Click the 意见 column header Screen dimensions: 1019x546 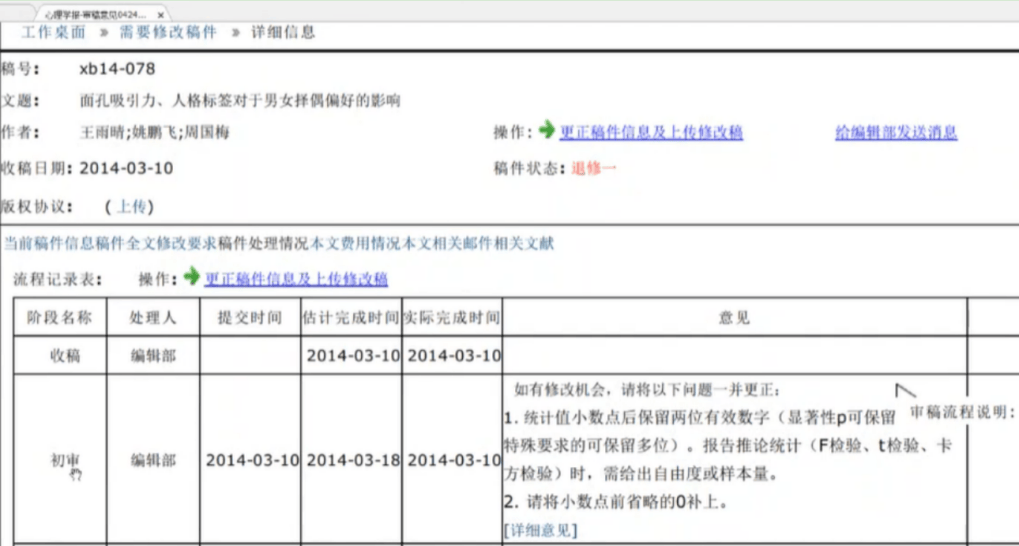[733, 318]
